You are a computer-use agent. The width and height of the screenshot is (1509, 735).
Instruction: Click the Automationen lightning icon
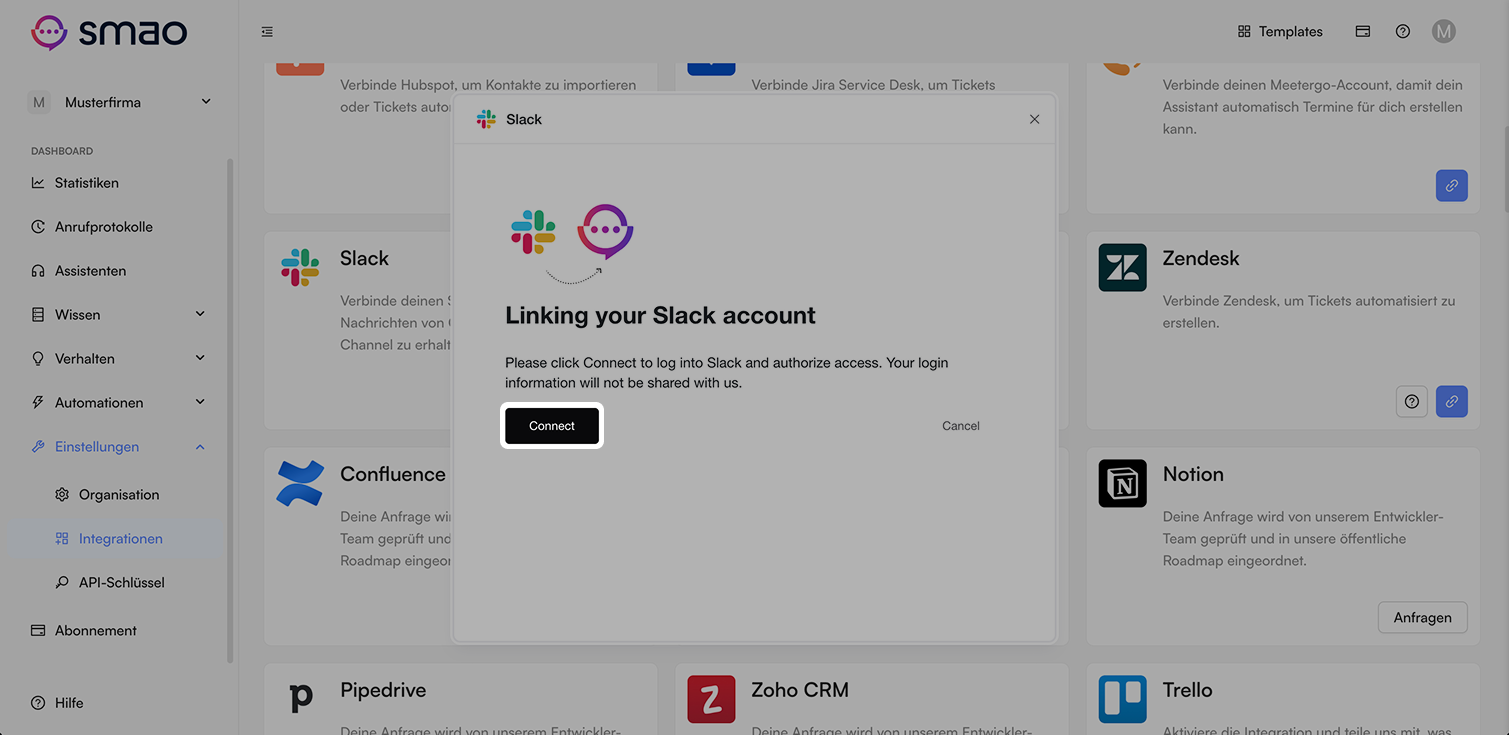tap(38, 403)
